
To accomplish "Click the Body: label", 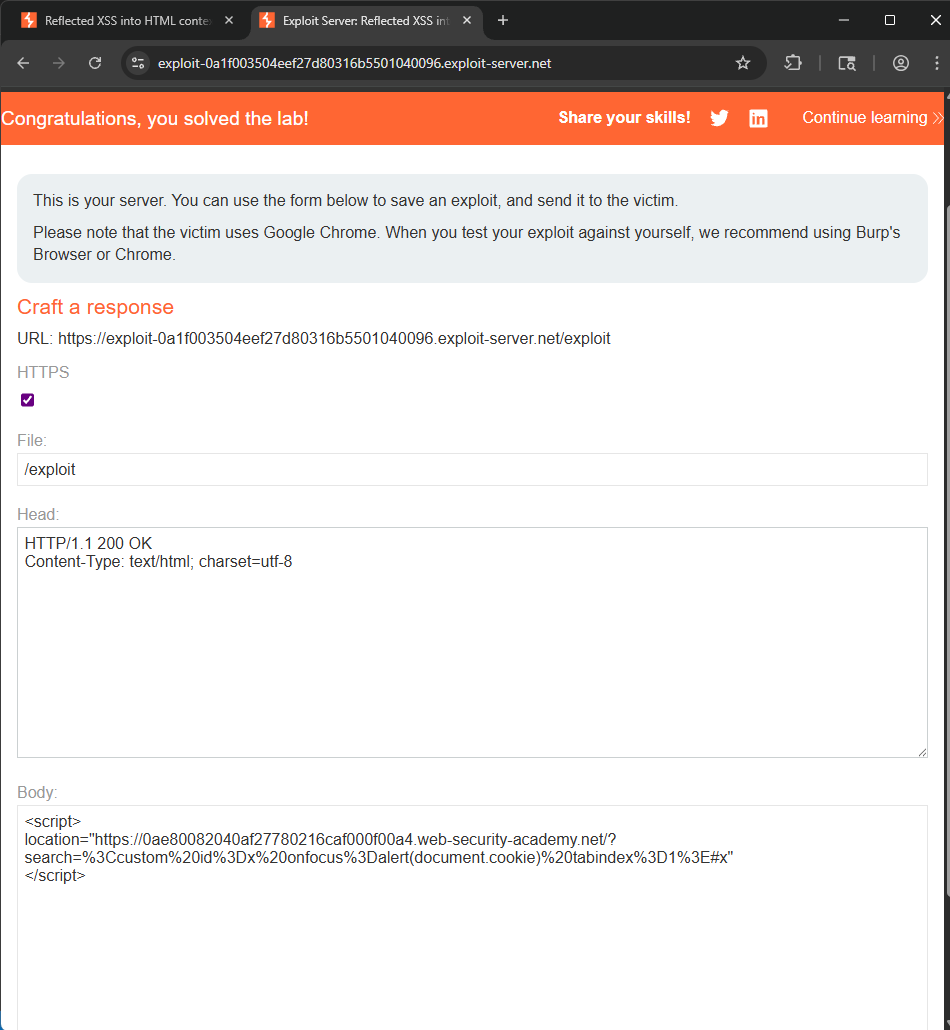I will pyautogui.click(x=37, y=792).
